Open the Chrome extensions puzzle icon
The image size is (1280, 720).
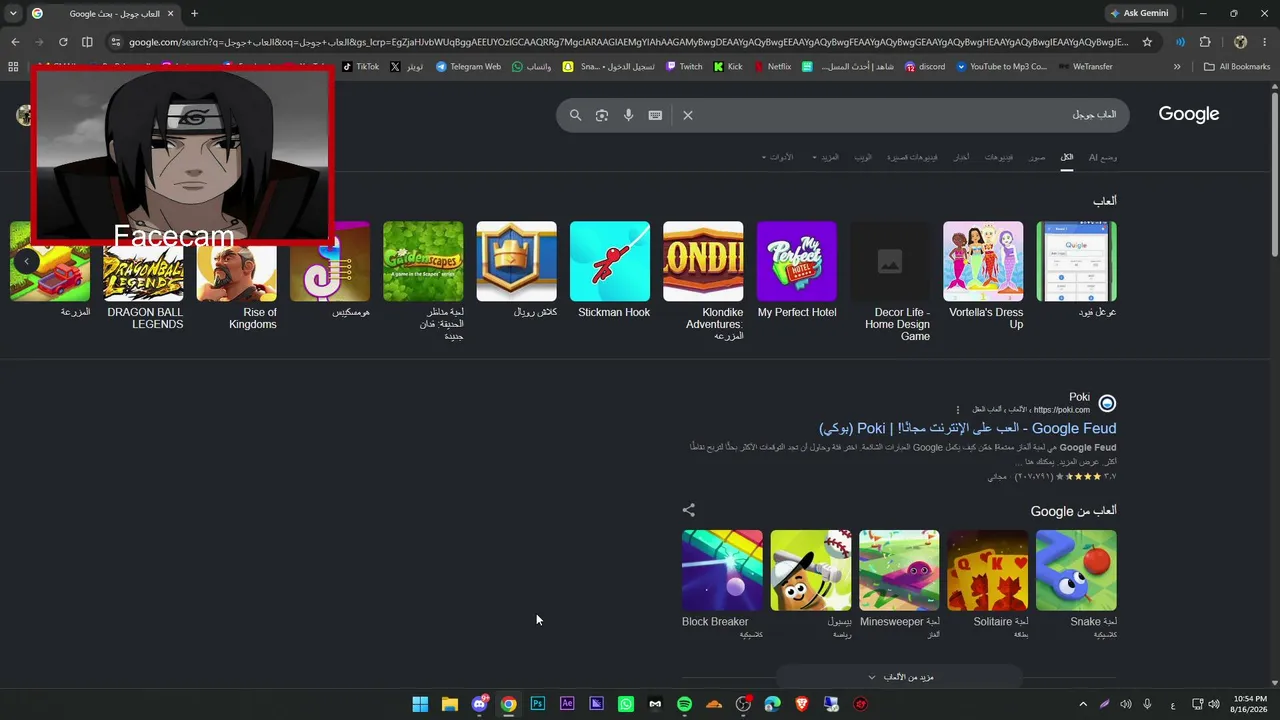1205,42
